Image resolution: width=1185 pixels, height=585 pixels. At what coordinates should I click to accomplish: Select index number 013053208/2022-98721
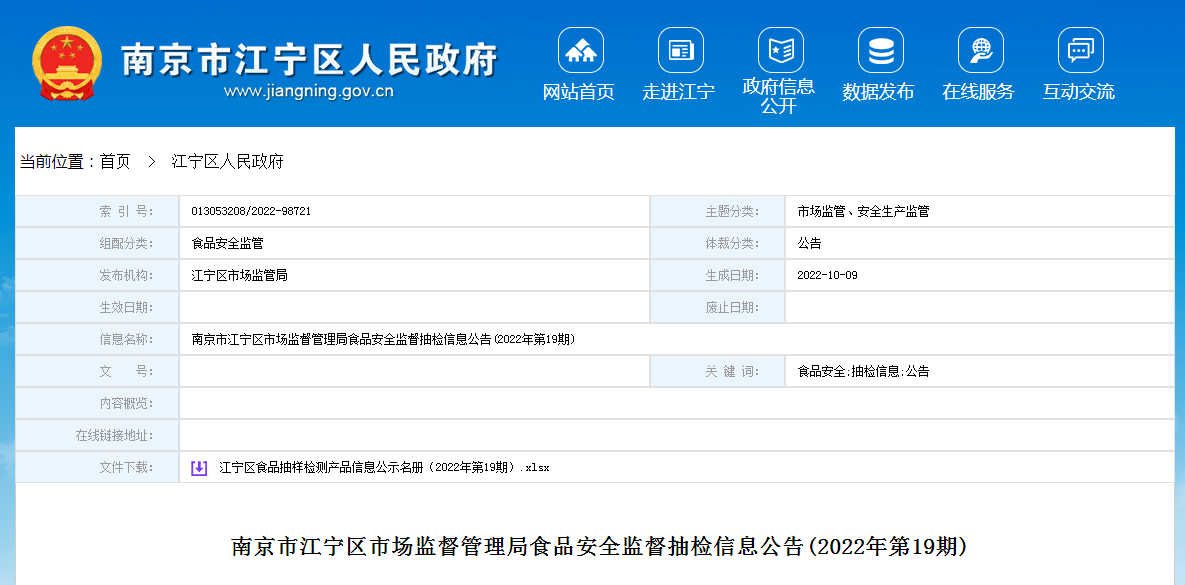click(x=251, y=212)
